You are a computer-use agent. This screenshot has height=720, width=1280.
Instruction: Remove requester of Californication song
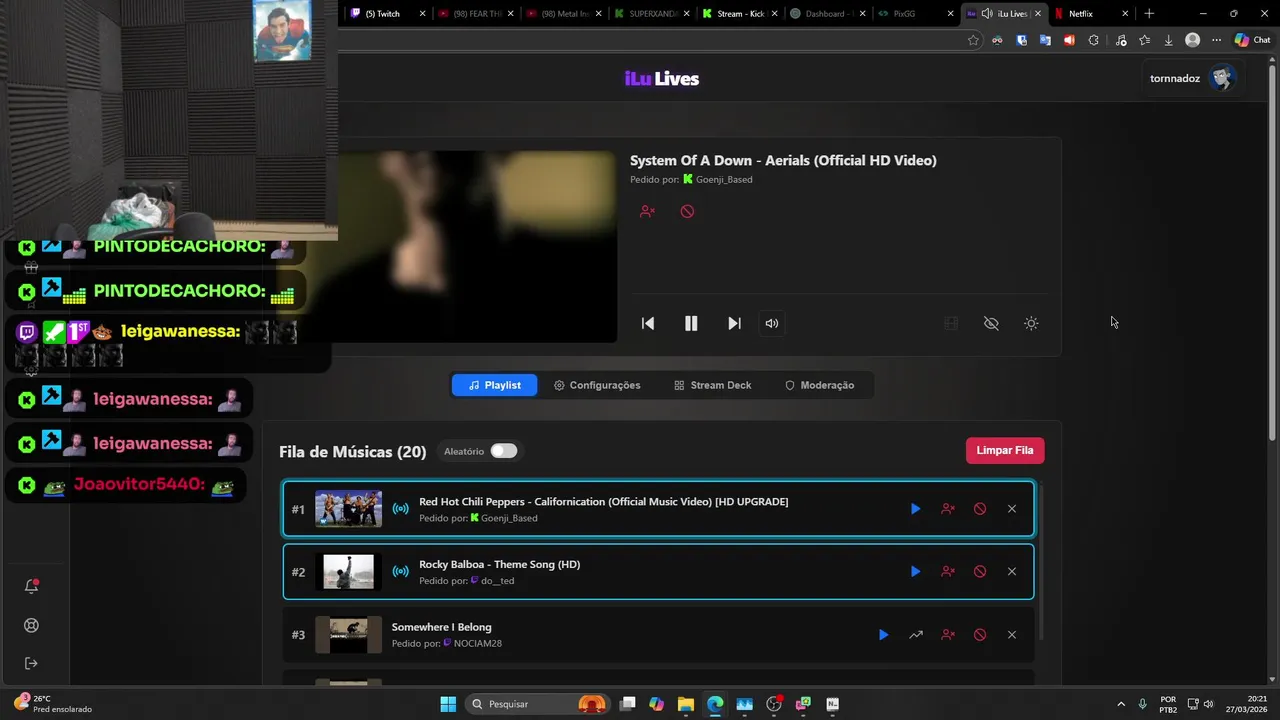[x=948, y=509]
